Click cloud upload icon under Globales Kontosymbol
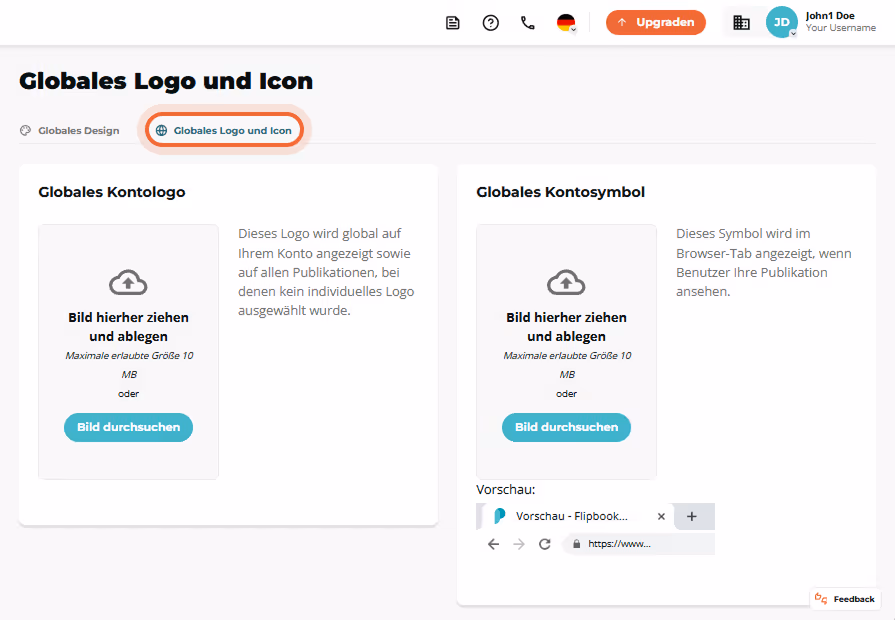The image size is (895, 620). (x=566, y=282)
